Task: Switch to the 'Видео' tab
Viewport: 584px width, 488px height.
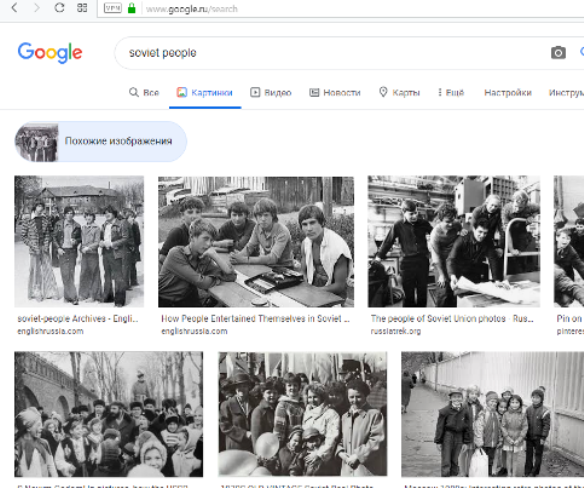Action: pos(271,92)
